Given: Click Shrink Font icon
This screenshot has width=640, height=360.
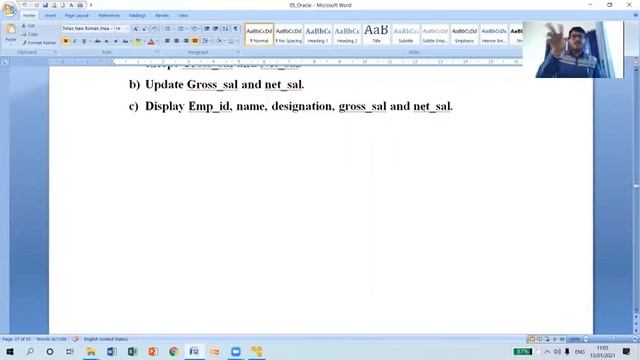Looking at the screenshot, I should (x=144, y=29).
